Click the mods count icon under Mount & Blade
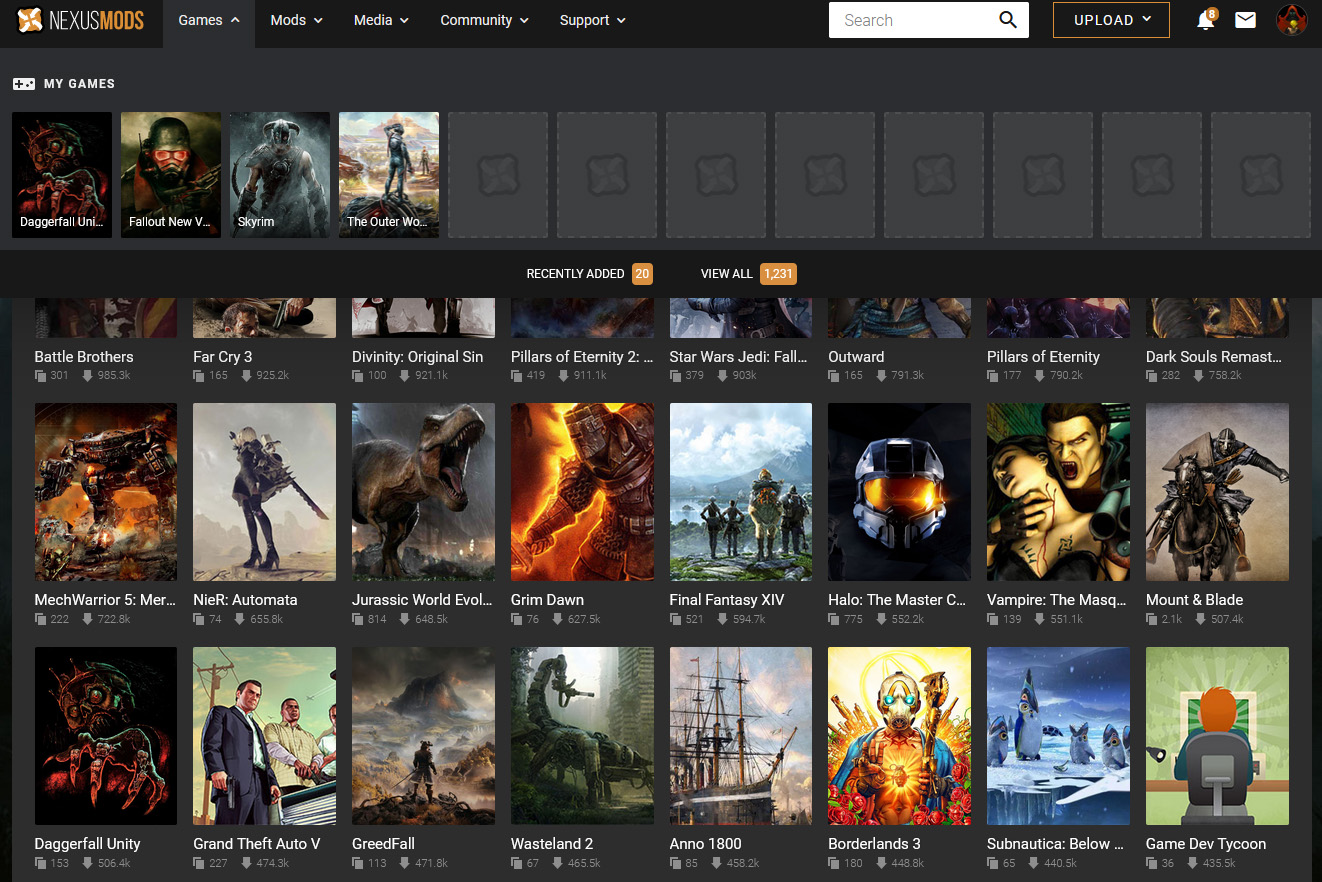This screenshot has height=882, width=1322. tap(1152, 620)
